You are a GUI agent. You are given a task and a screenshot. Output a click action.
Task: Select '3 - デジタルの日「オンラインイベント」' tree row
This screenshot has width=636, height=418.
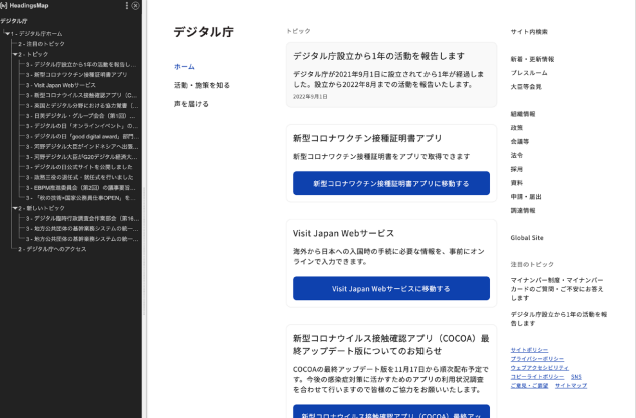82,126
